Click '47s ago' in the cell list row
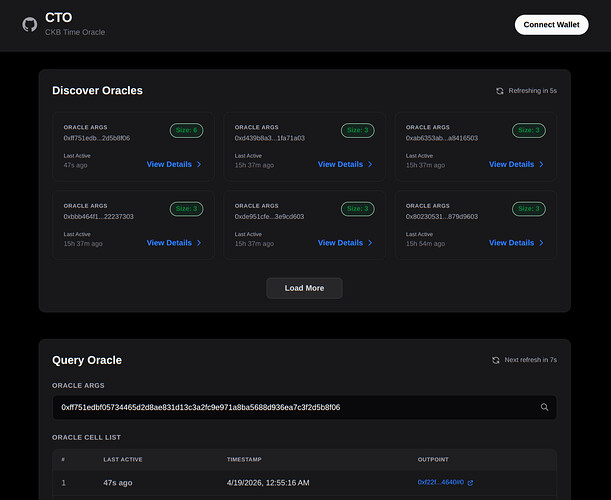 click(x=118, y=483)
